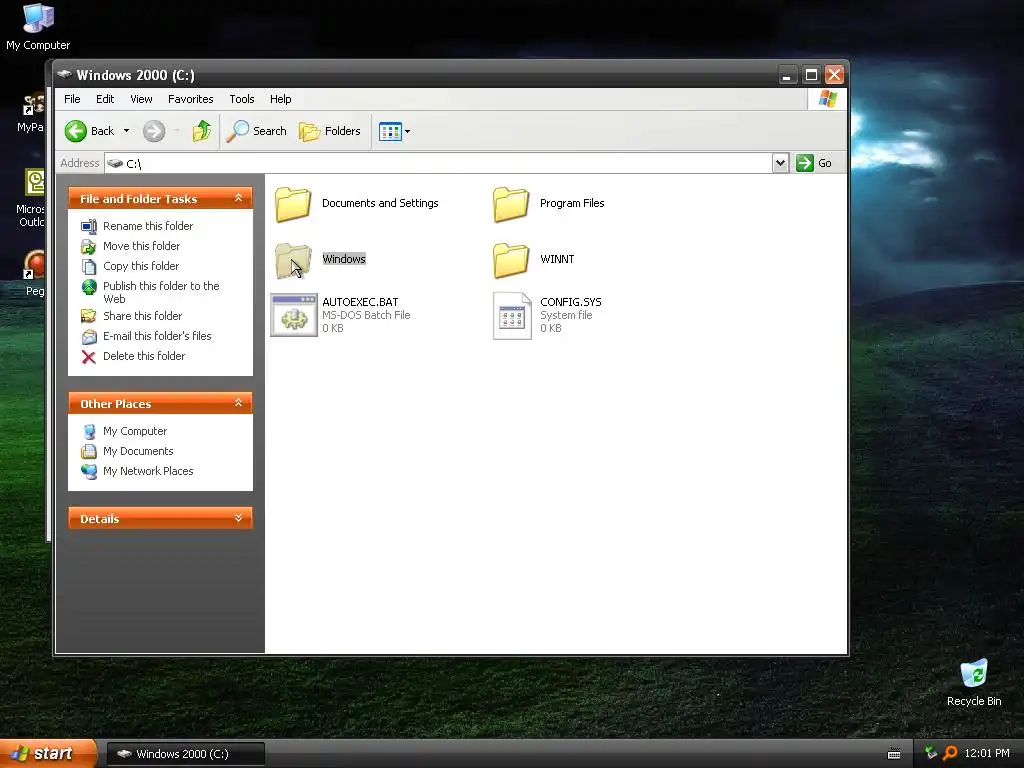
Task: Click the Start button
Action: tap(47, 754)
